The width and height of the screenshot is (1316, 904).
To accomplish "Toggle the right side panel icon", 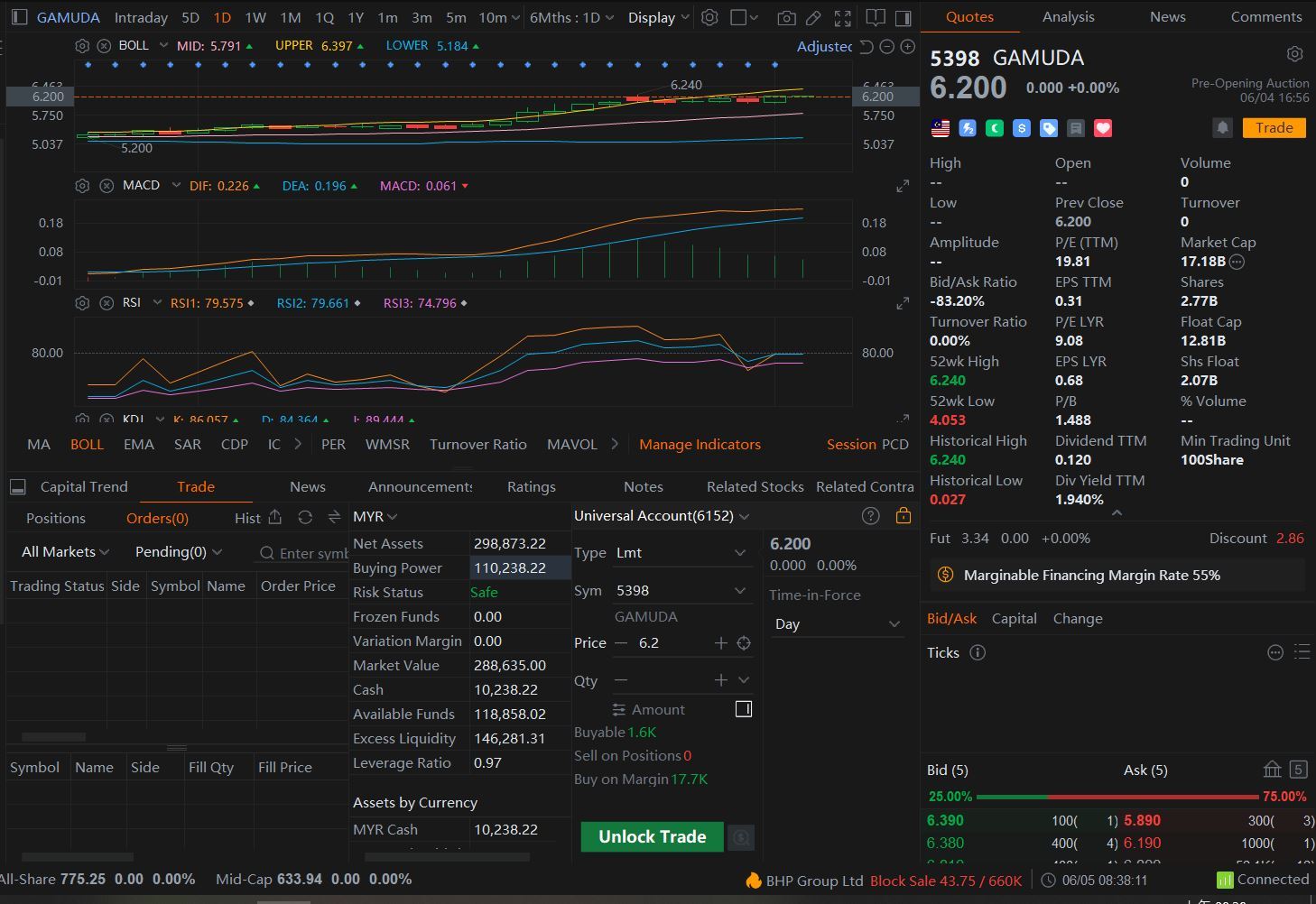I will pos(903,17).
